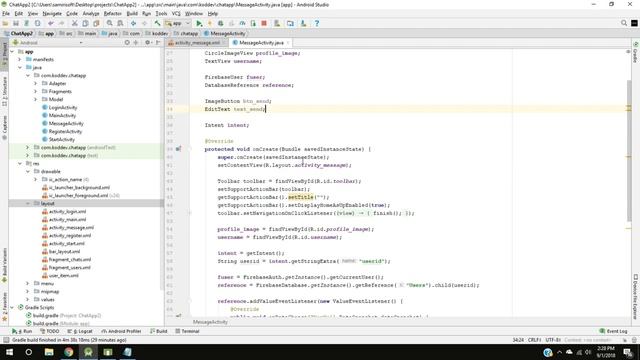Image resolution: width=640 pixels, height=360 pixels.
Task: Click the Open folder toolbar icon
Action: click(5, 23)
